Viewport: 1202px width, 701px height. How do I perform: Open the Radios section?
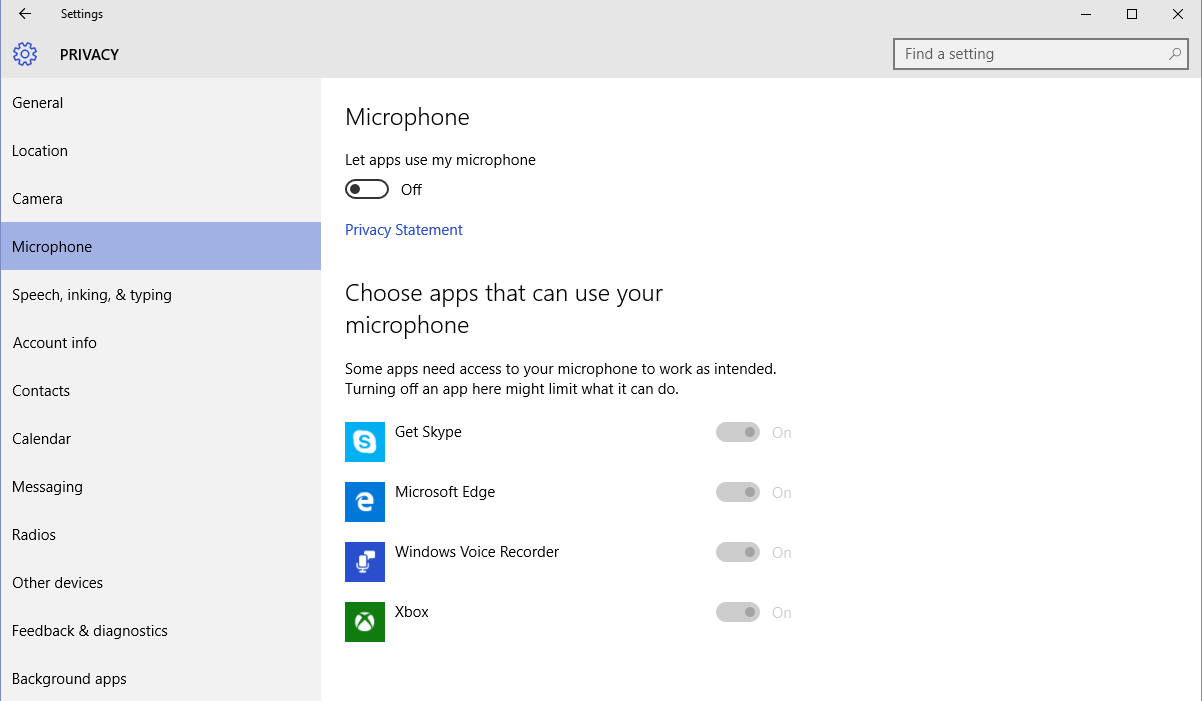(x=160, y=535)
